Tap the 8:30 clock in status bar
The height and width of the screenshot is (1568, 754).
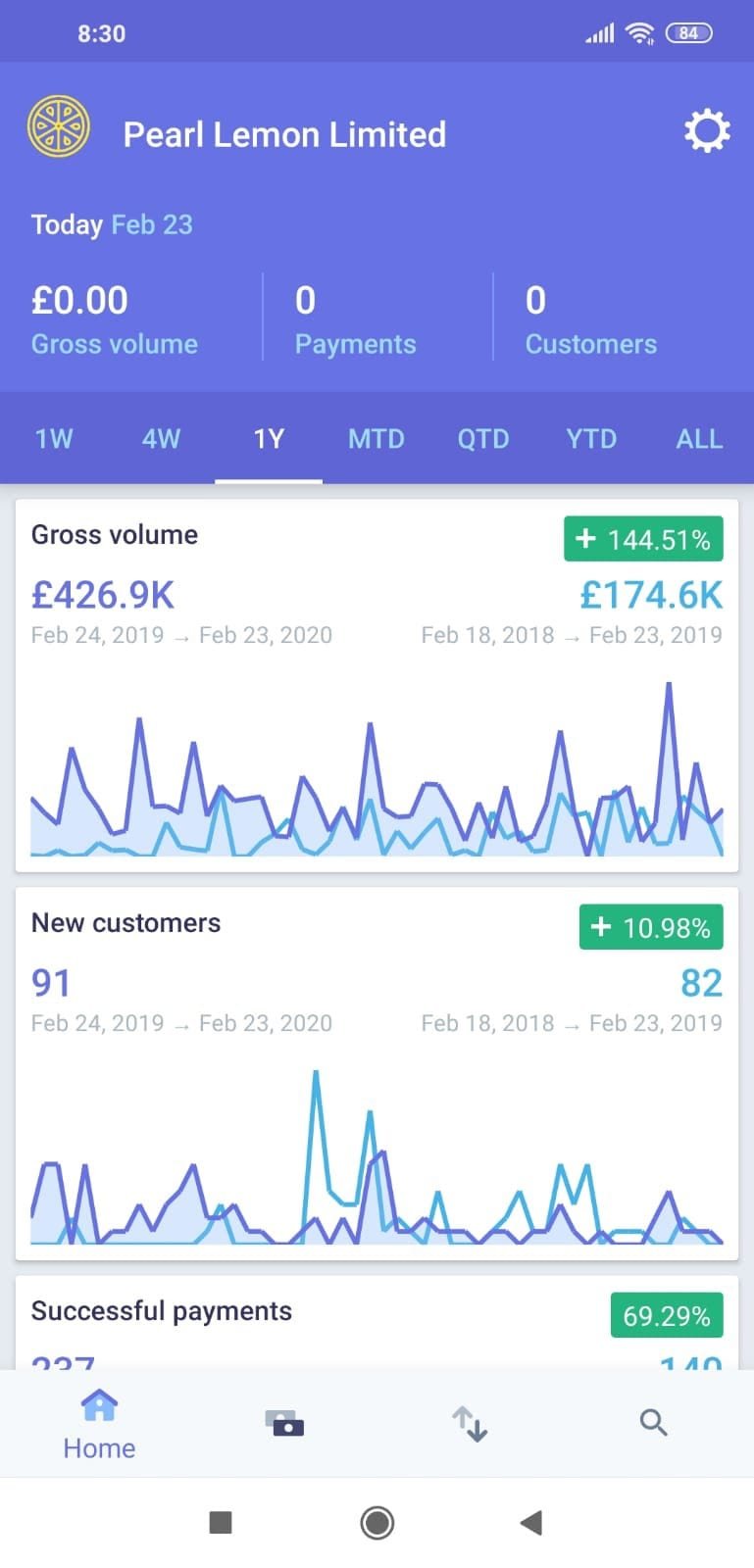101,33
